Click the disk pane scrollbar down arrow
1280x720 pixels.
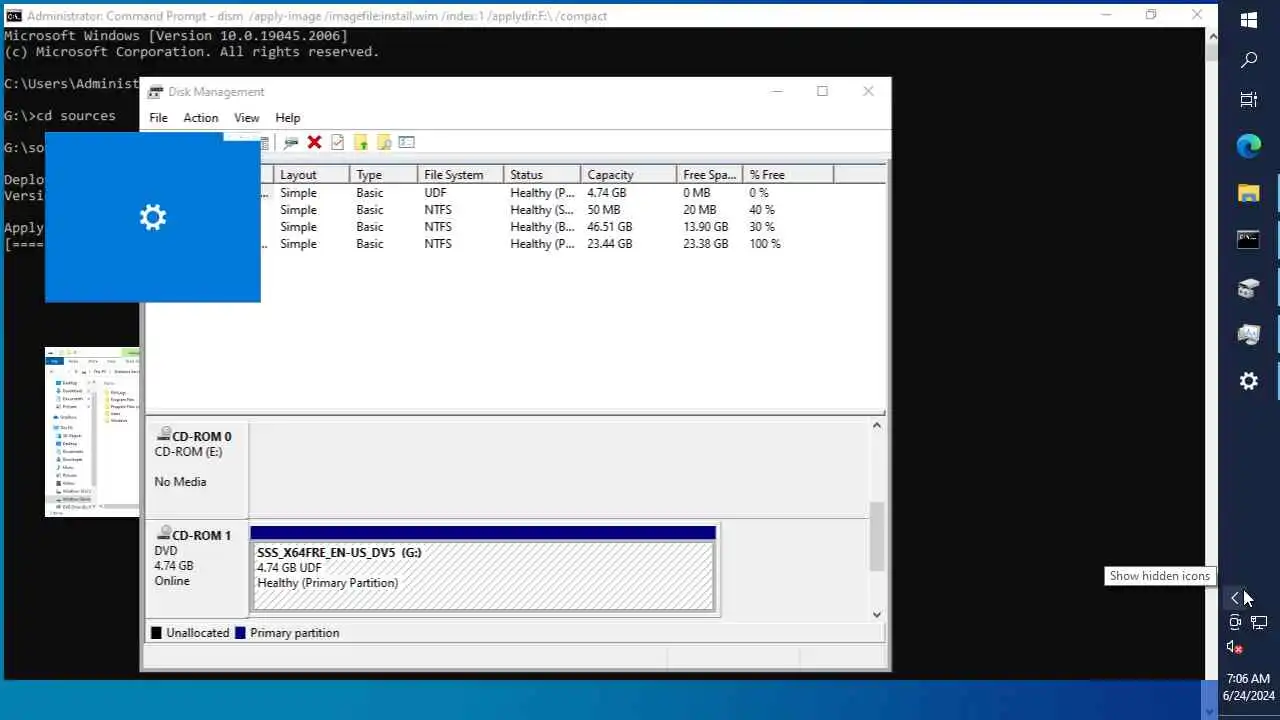pyautogui.click(x=877, y=615)
